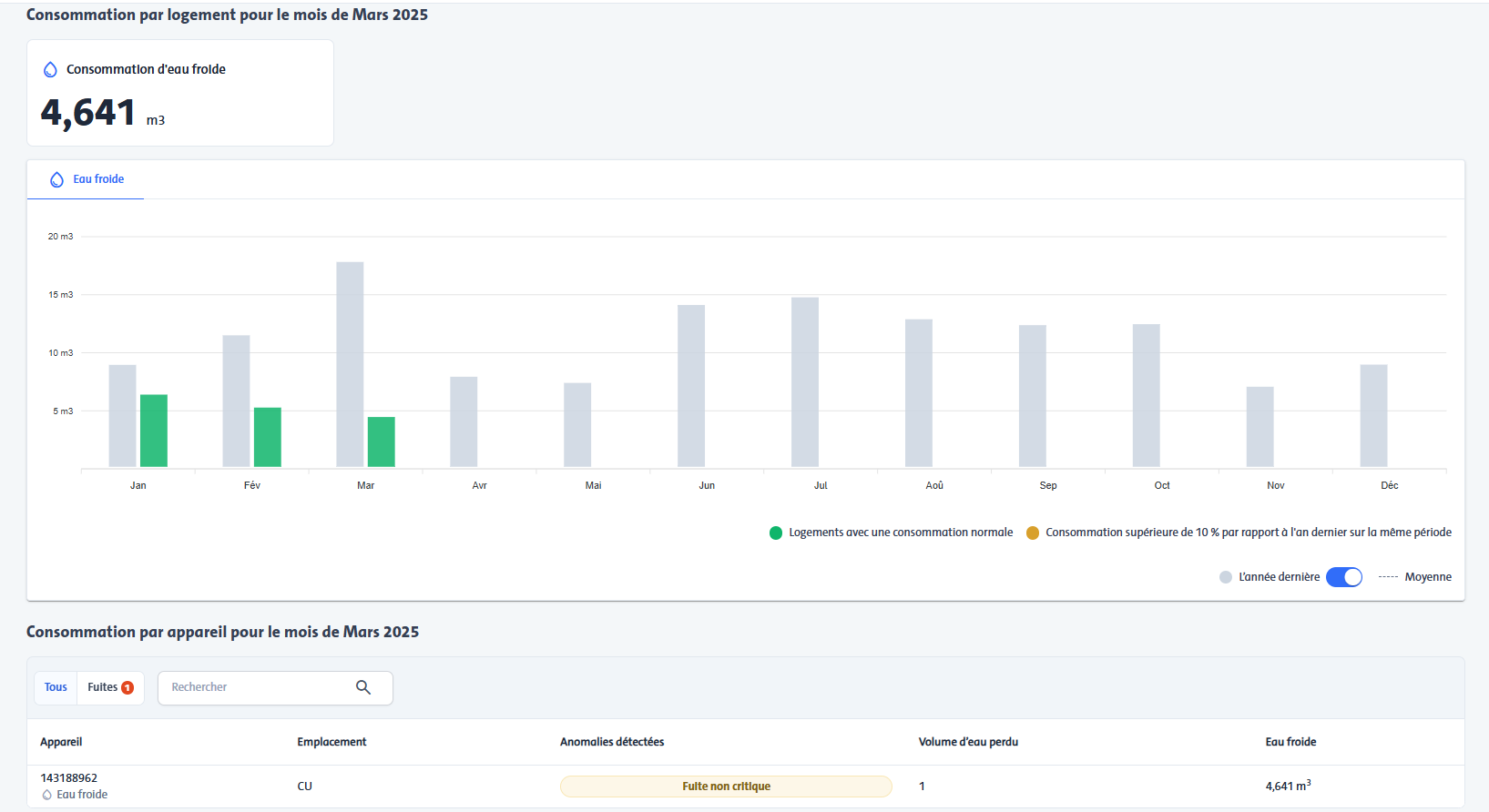Open the Fuites filter tab
The height and width of the screenshot is (812, 1489).
103,687
